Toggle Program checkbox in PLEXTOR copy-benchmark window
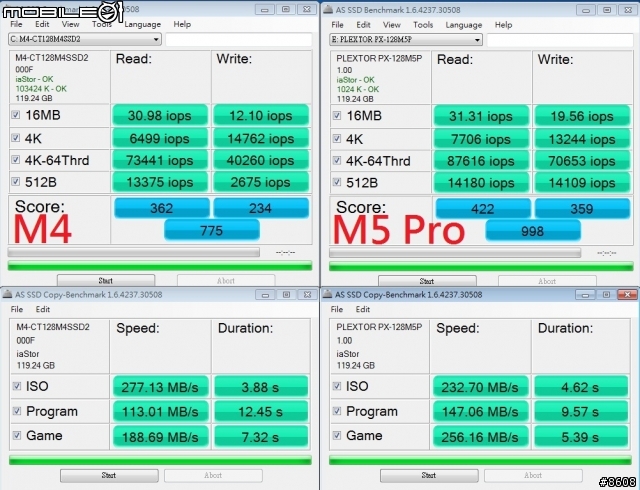This screenshot has height=490, width=640. coord(337,411)
